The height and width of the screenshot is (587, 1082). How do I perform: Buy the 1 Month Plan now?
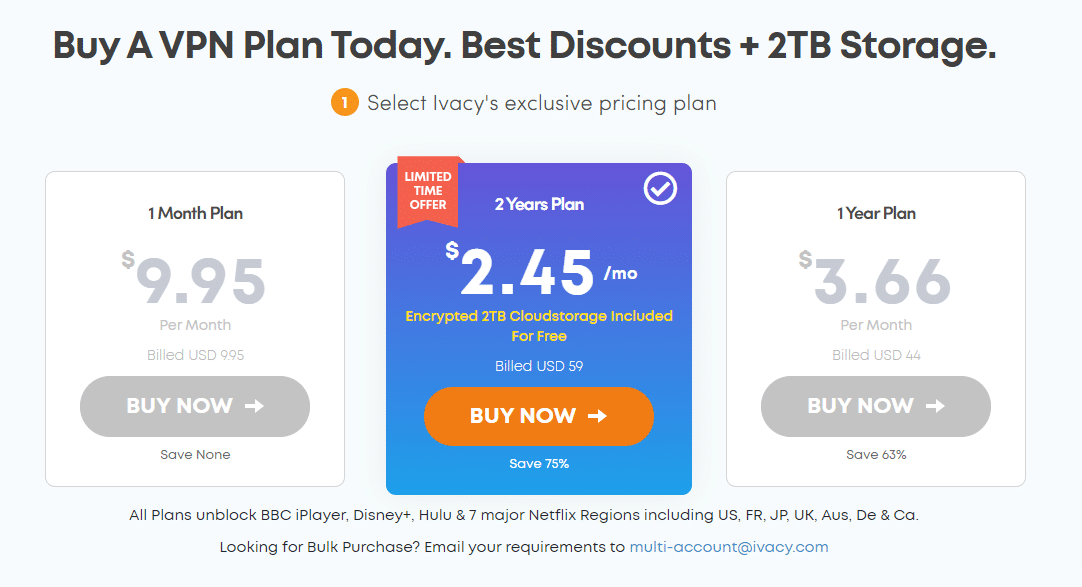point(195,406)
